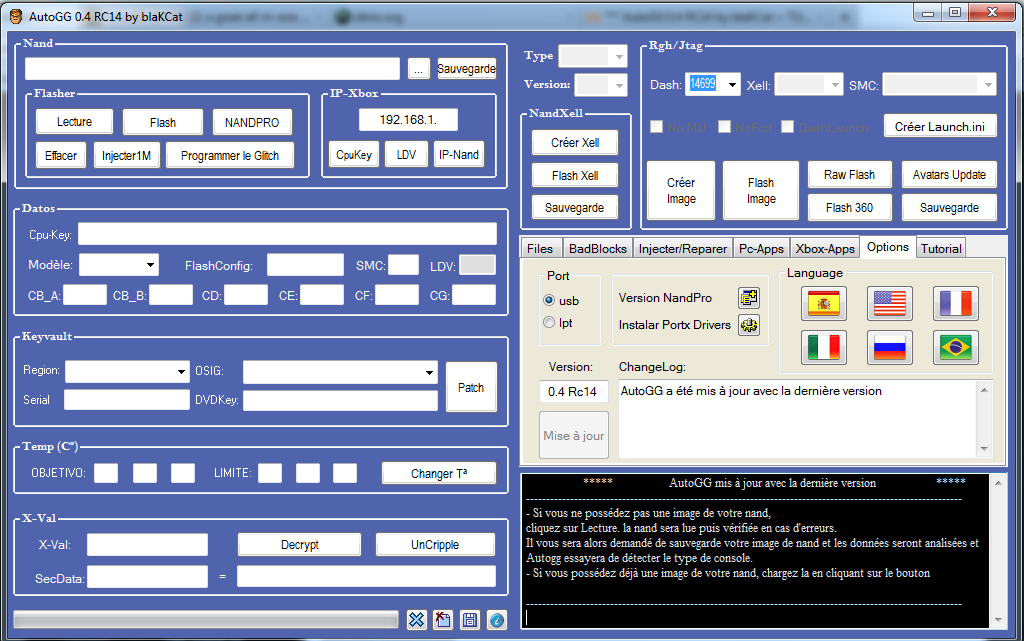Click the Créer Launch.ini button
This screenshot has height=641, width=1024.
click(x=940, y=126)
